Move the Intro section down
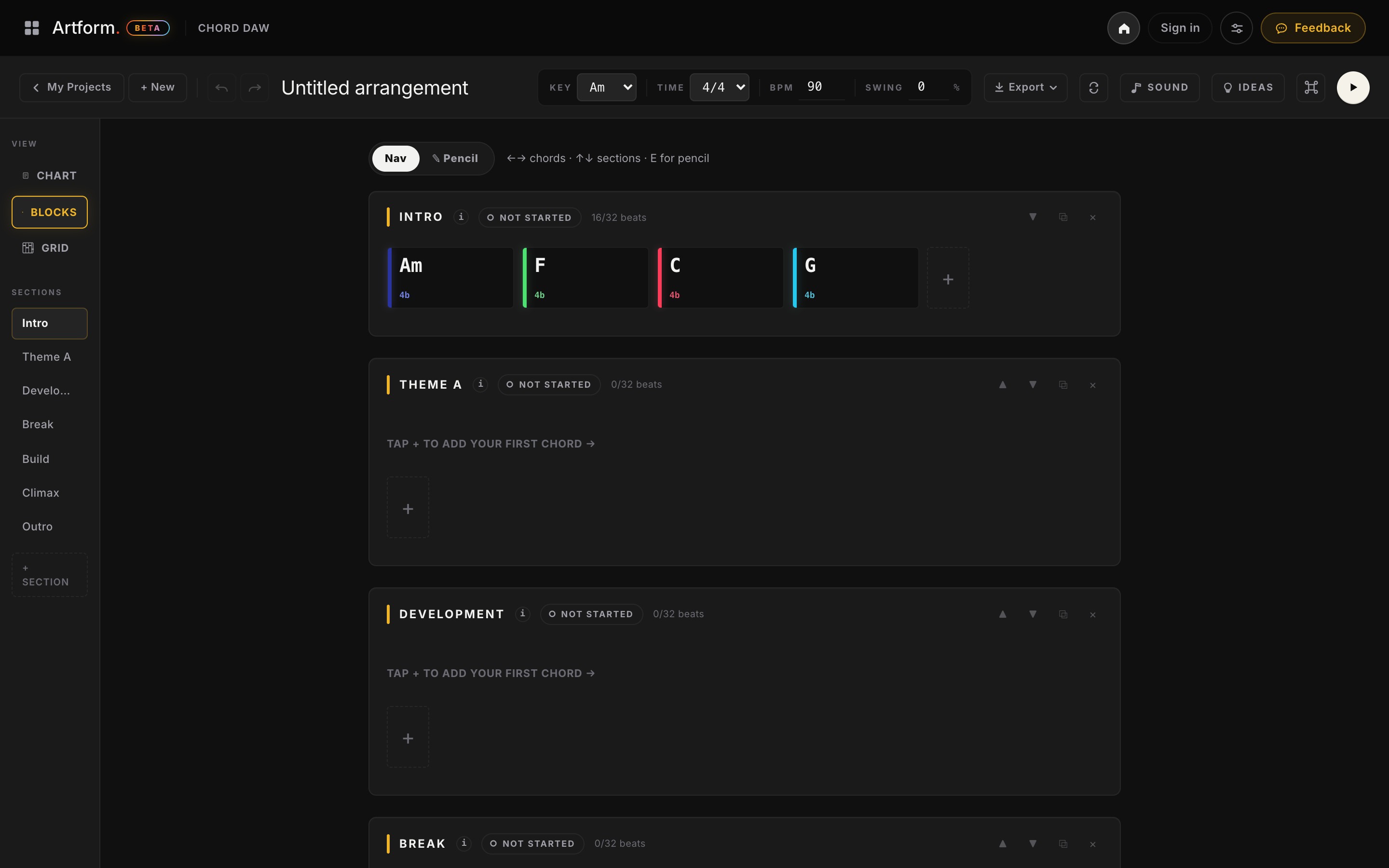The height and width of the screenshot is (868, 1389). (x=1033, y=217)
